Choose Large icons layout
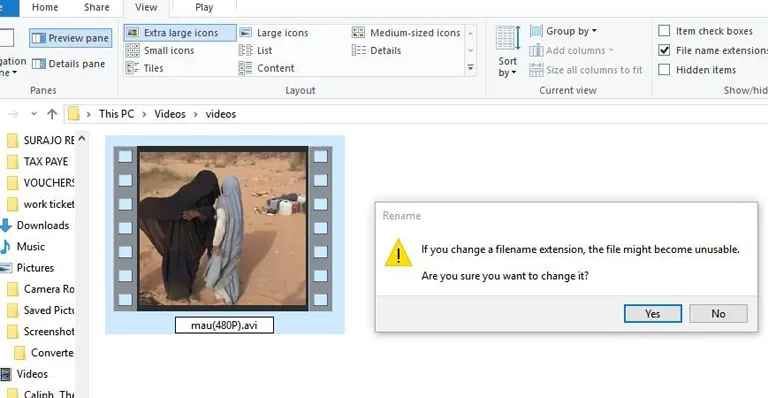 274,33
